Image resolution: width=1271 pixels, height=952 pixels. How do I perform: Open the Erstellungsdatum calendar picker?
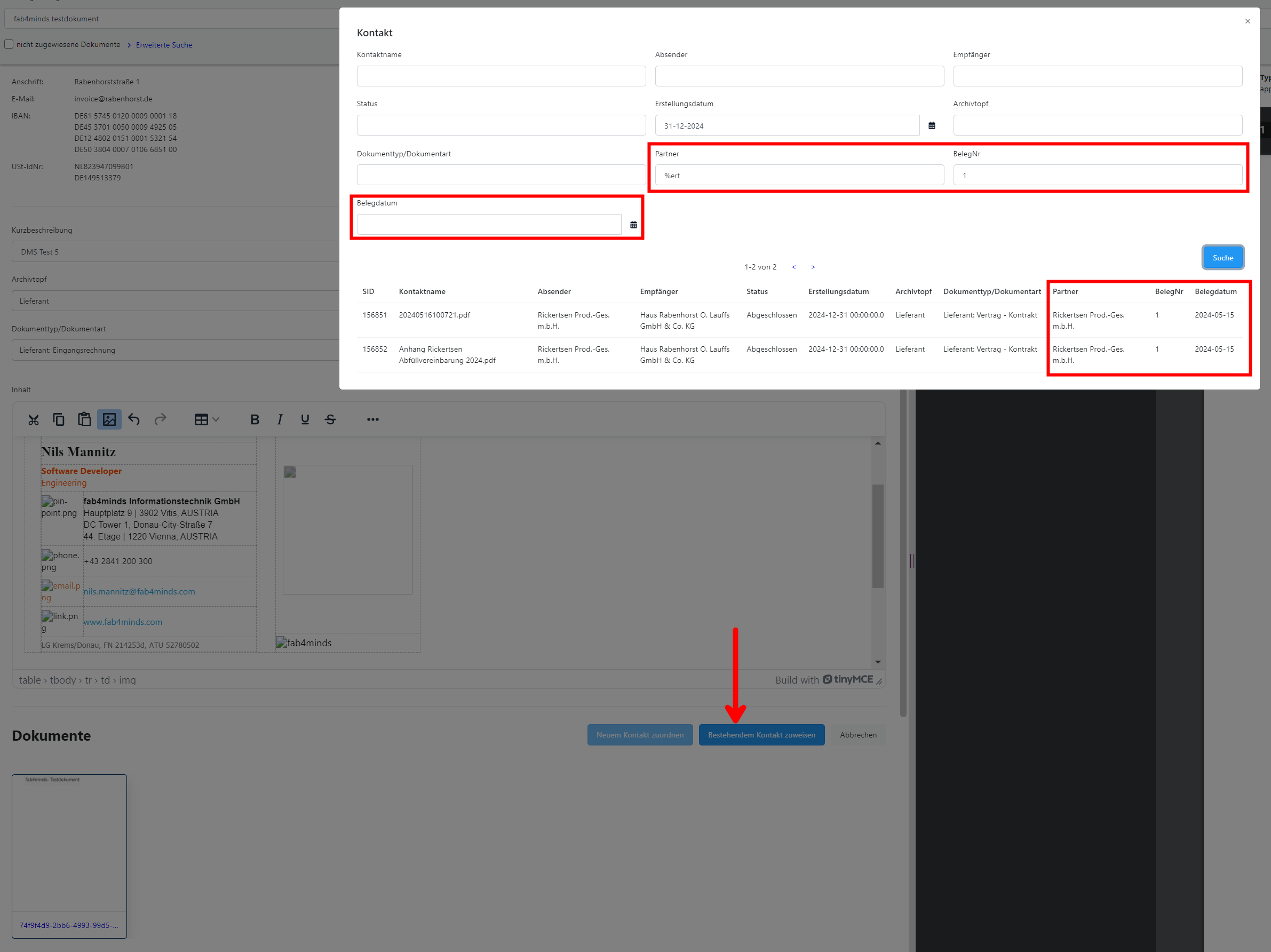[x=932, y=126]
